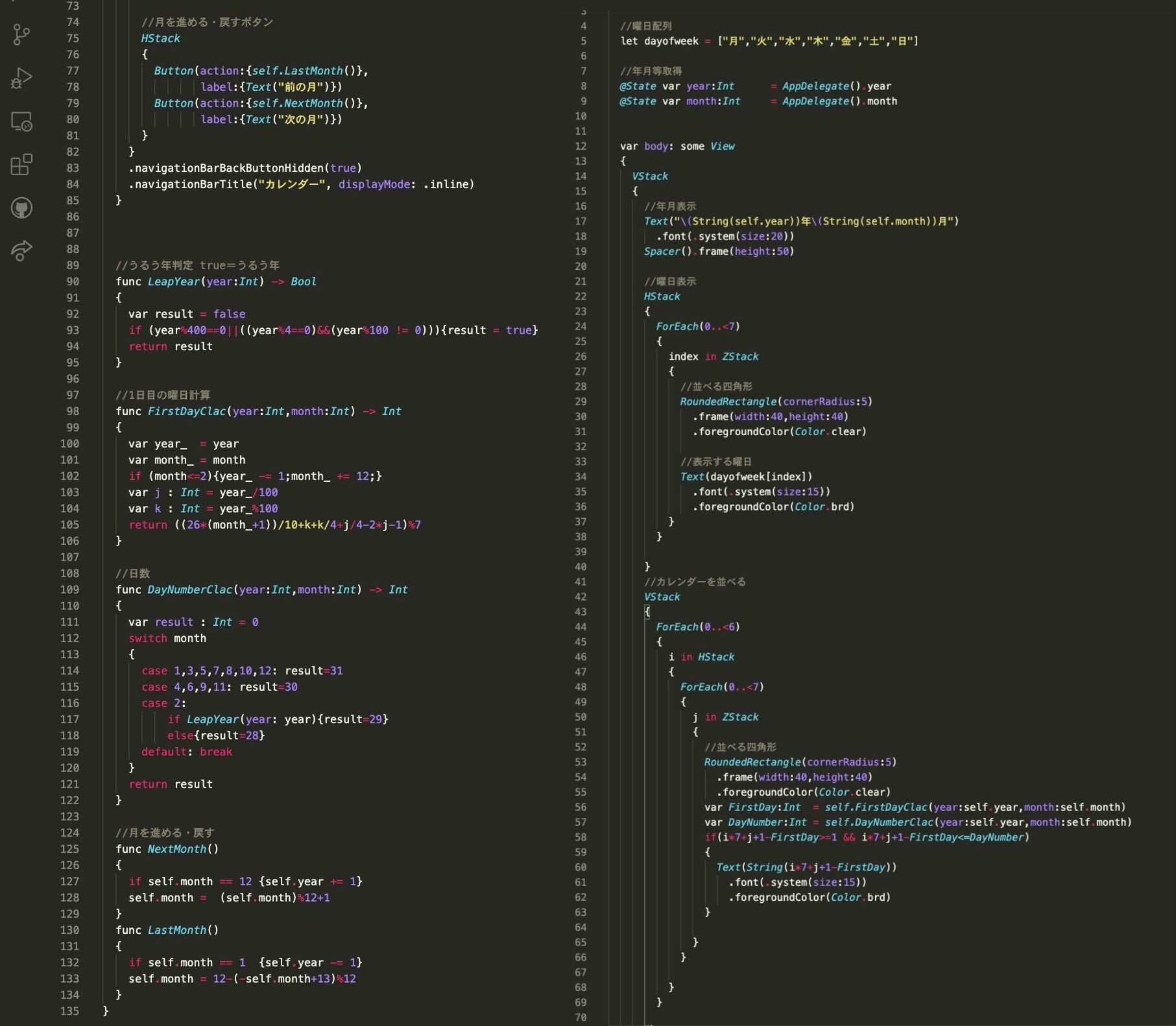Click the navigationBarTitle "カレンダー" string
Image resolution: width=1176 pixels, height=1026 pixels.
pos(292,184)
